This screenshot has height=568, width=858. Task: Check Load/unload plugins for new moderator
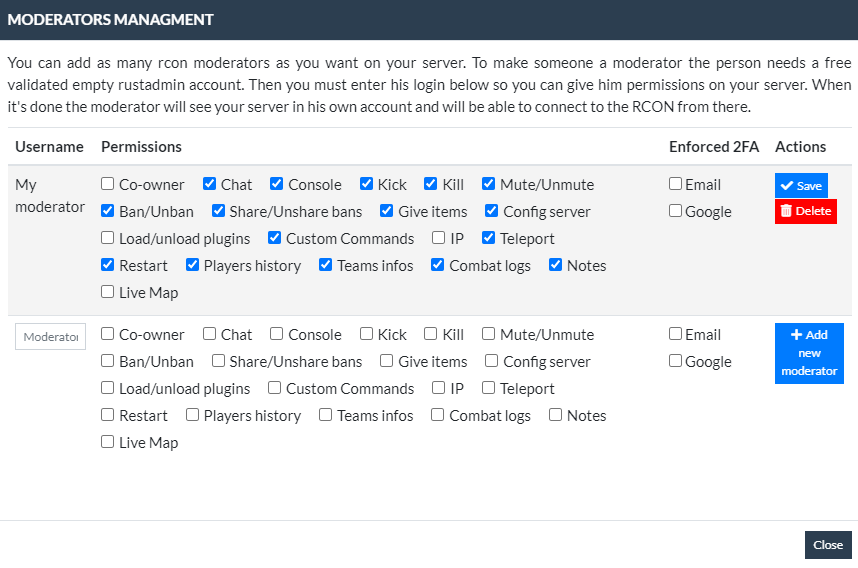coord(107,387)
